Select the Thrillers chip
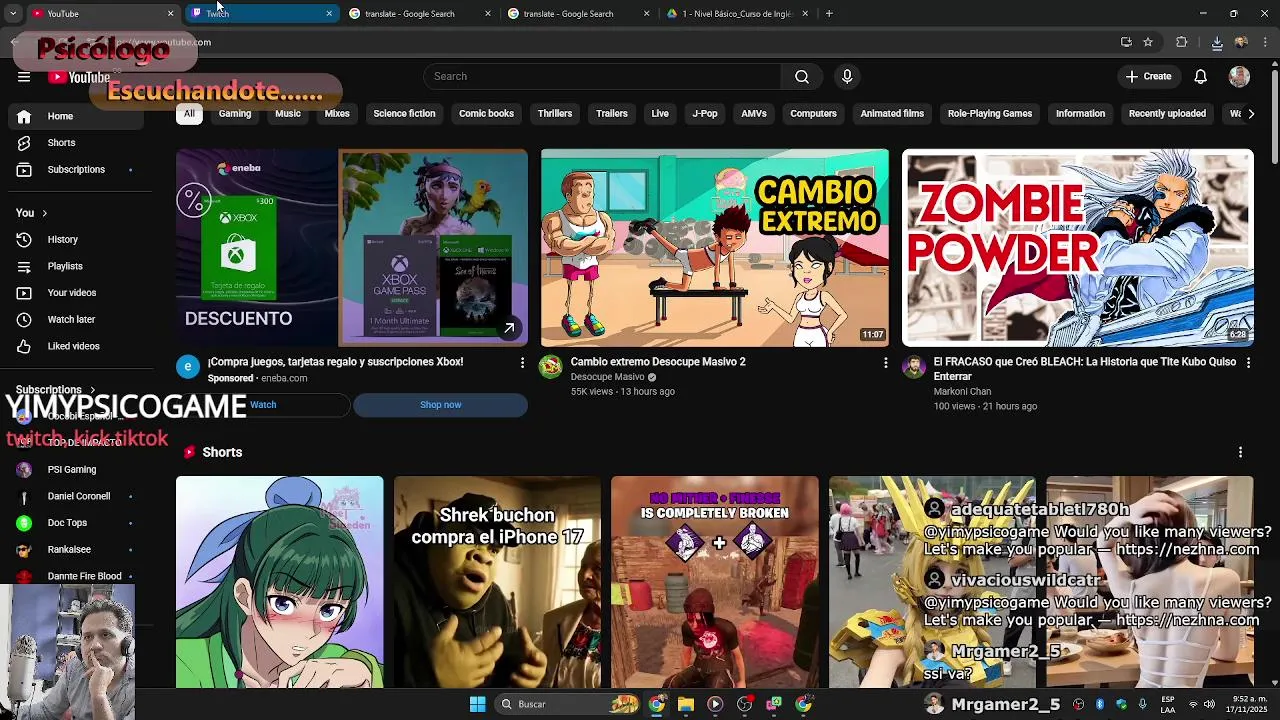The height and width of the screenshot is (720, 1280). 555,114
